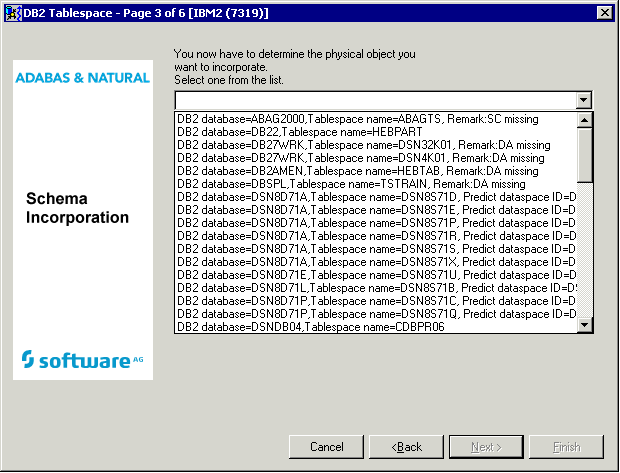Pick the DB2AMEN tablespace HEBTAB entry
620x473 pixels.
tap(351, 171)
